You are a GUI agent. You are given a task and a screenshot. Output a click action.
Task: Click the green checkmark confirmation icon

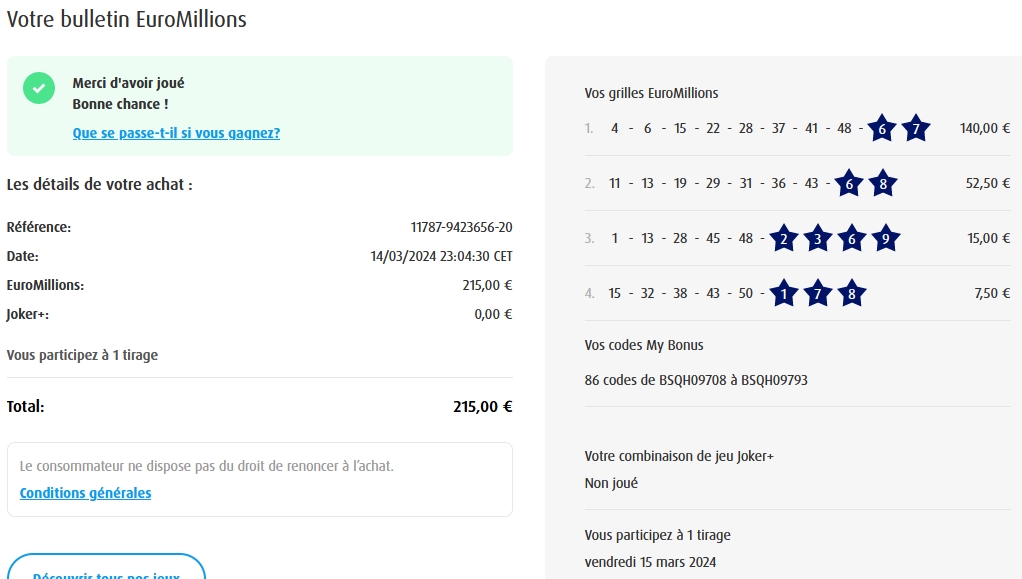(39, 88)
